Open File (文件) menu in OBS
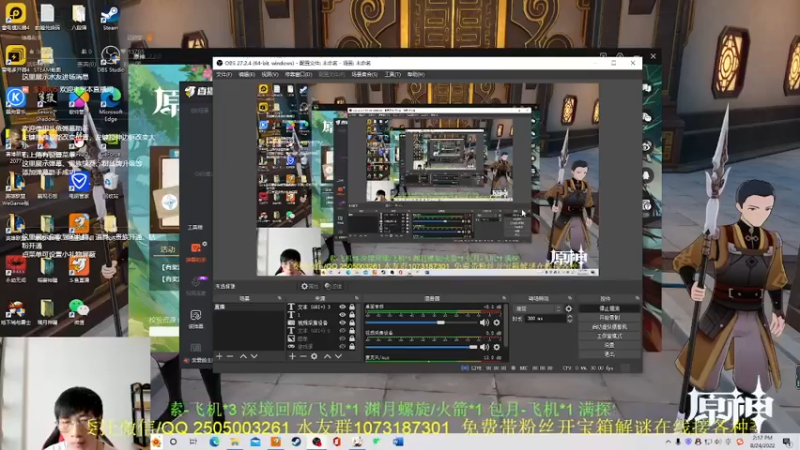The image size is (800, 450). point(224,74)
